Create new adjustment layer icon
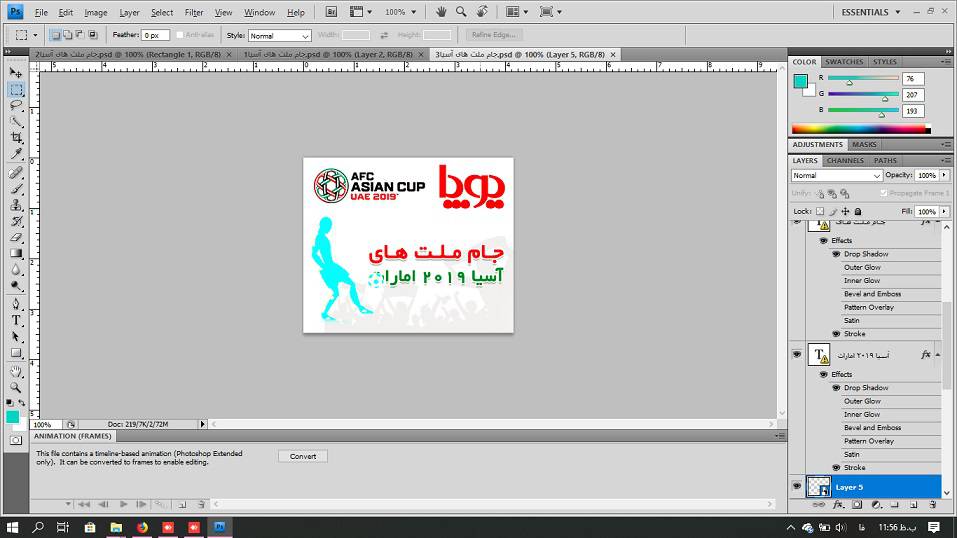The width and height of the screenshot is (957, 538). pyautogui.click(x=876, y=504)
